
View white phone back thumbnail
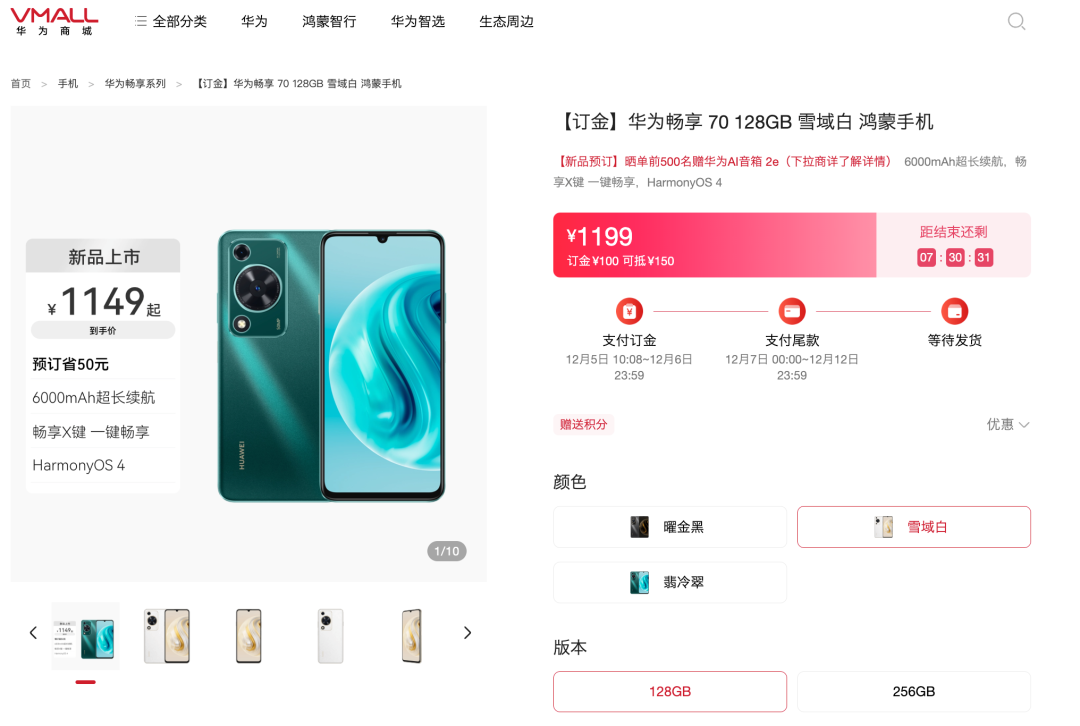tap(330, 636)
